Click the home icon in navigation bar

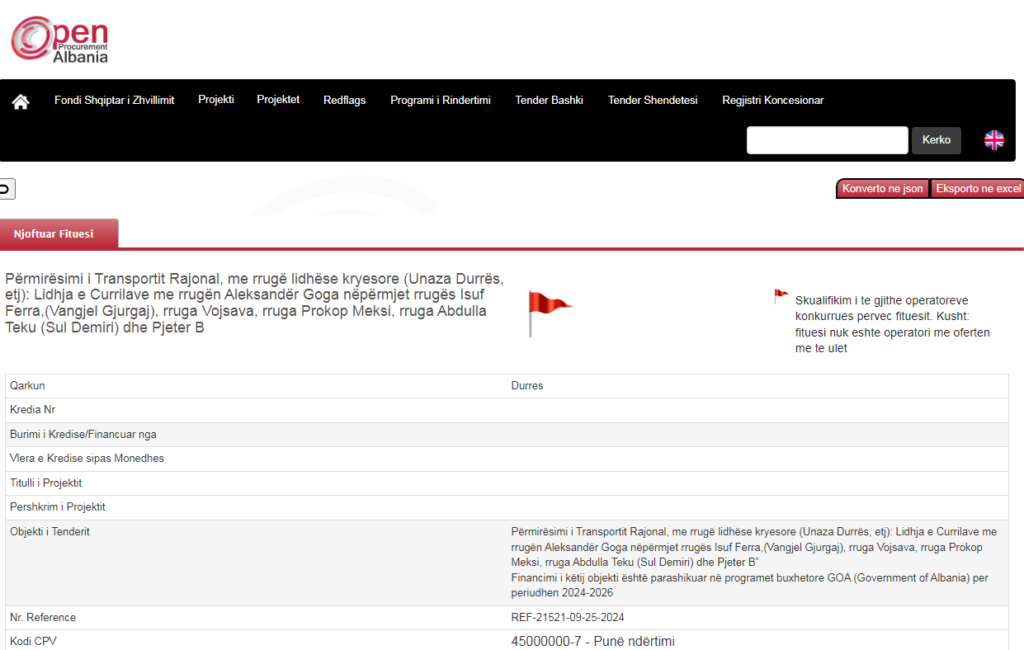[20, 101]
